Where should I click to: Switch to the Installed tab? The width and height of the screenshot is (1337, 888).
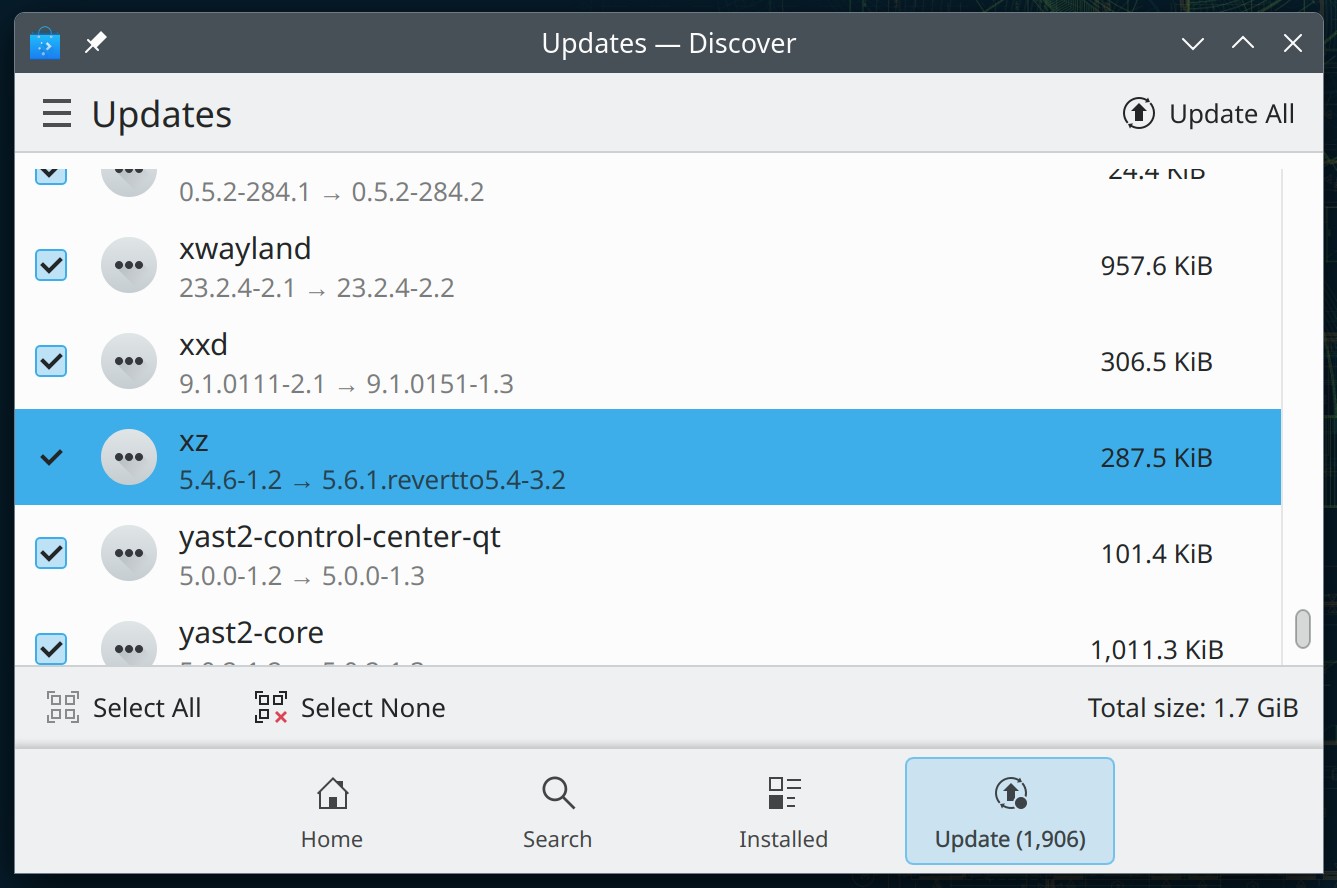(783, 813)
